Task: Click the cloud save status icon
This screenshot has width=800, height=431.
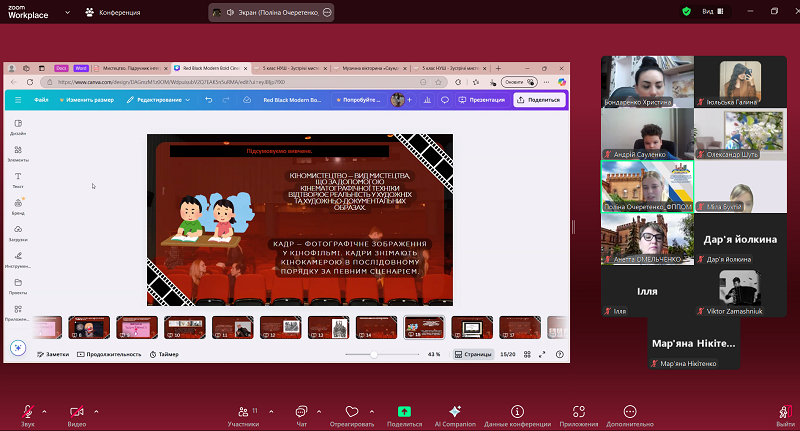Action: [247, 100]
